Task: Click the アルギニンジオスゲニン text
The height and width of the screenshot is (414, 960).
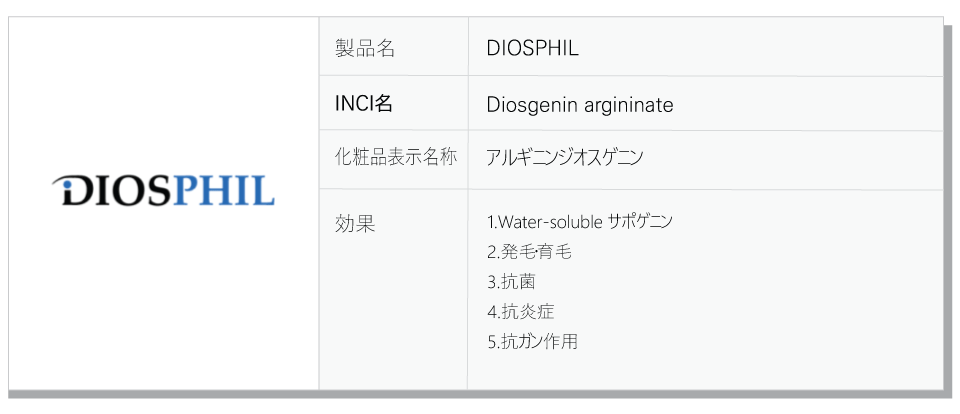Action: point(564,158)
